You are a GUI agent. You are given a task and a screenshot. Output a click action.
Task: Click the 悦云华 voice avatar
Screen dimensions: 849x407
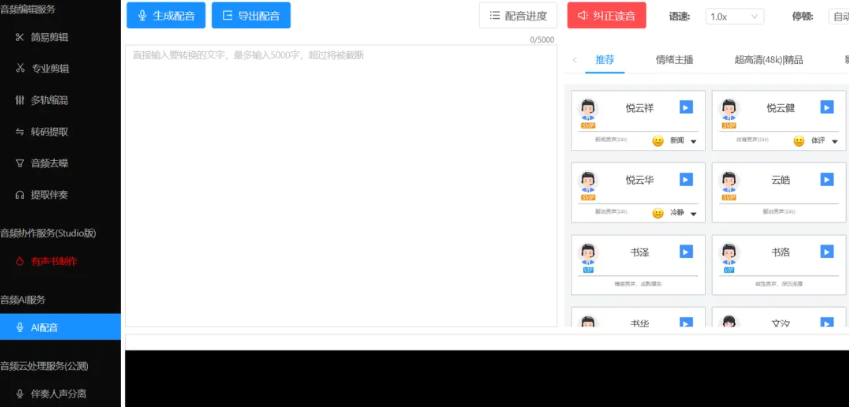588,182
